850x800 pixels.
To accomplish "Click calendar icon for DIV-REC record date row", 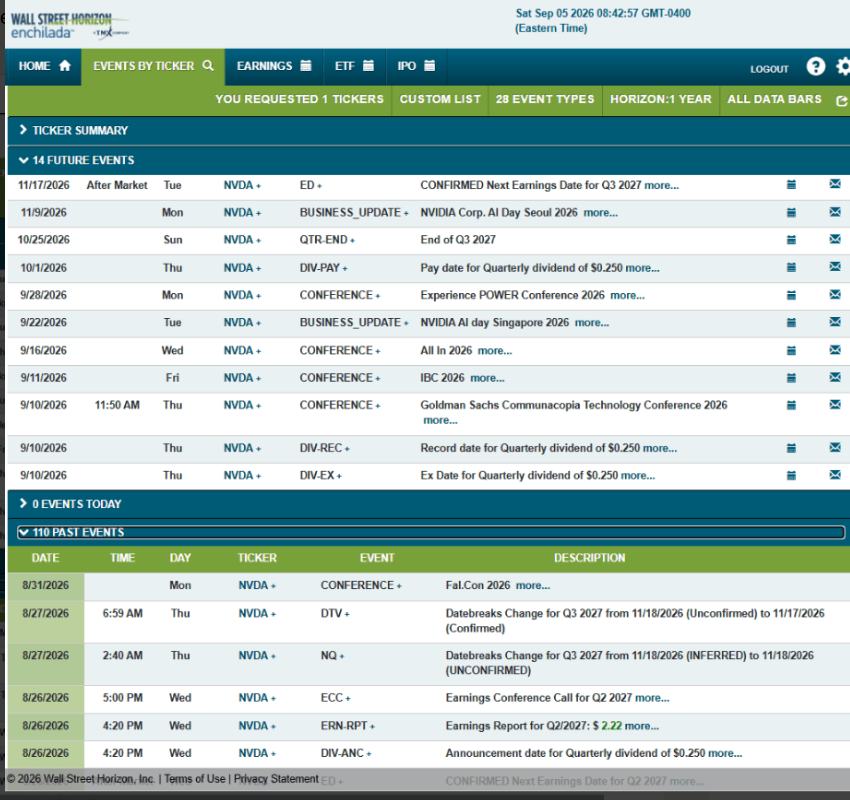I will click(791, 448).
